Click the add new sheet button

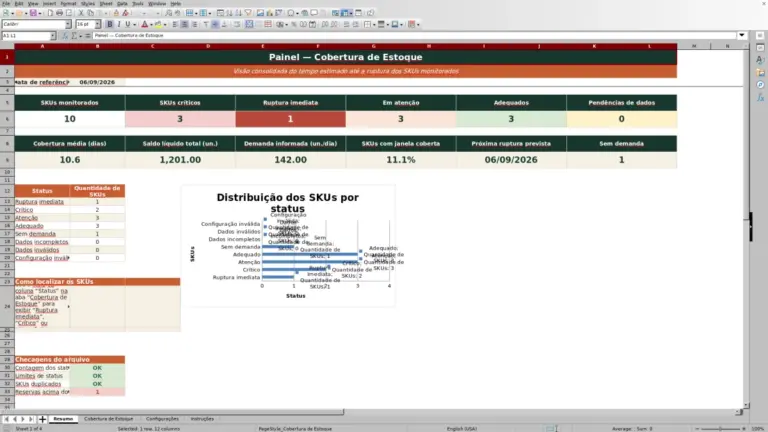(x=42, y=419)
